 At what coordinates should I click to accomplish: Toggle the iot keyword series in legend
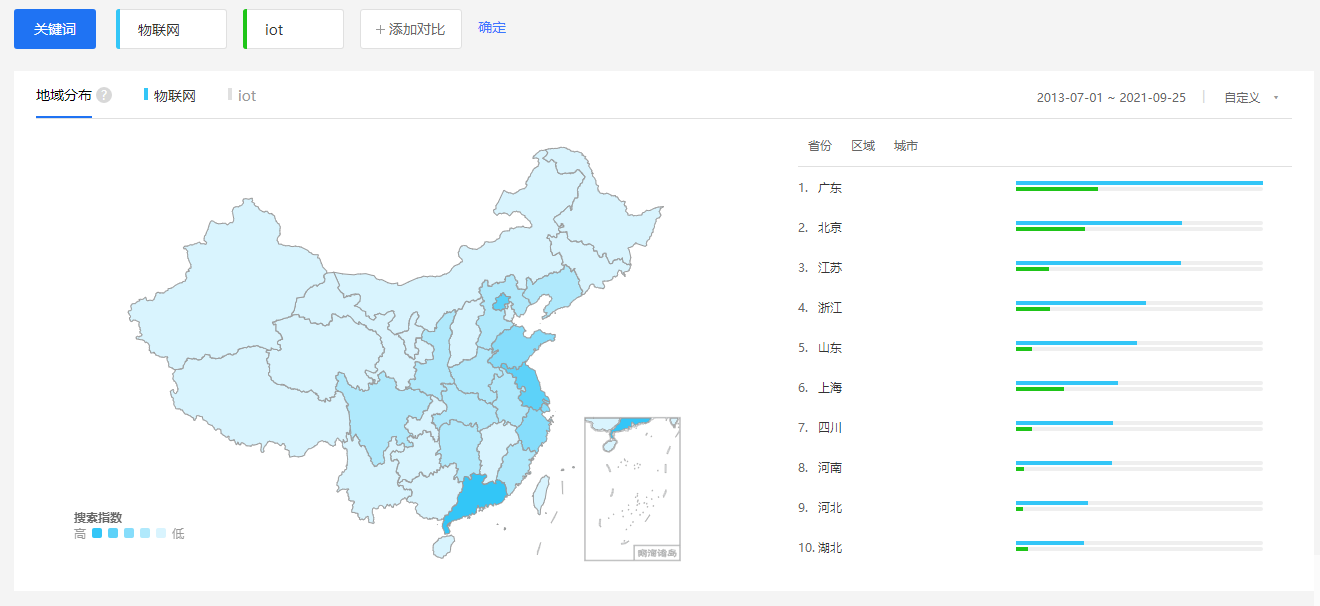coord(245,96)
